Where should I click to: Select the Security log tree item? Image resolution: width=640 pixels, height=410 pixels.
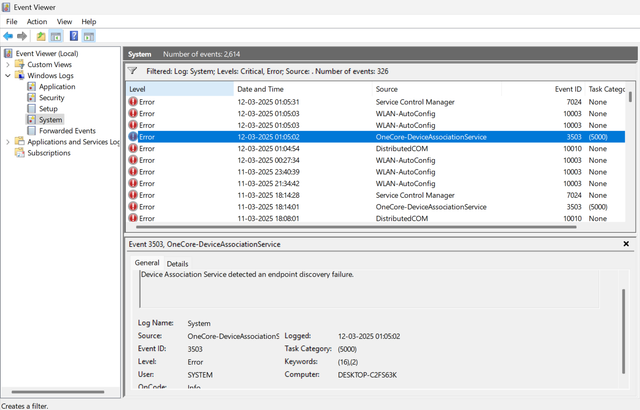point(52,98)
